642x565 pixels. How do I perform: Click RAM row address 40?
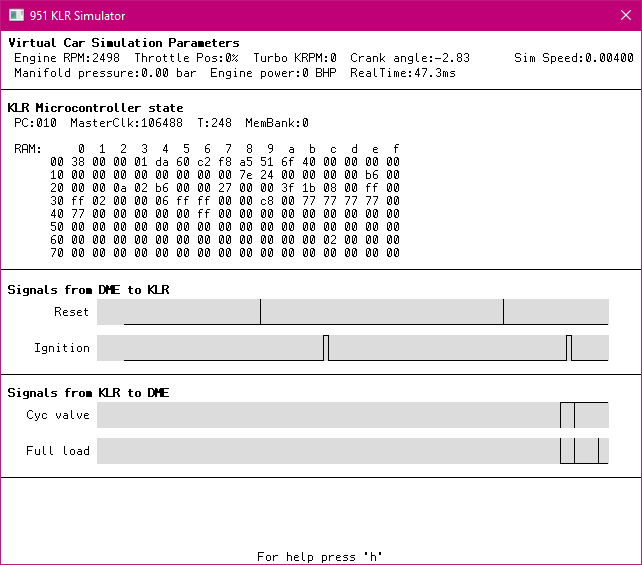coord(57,214)
